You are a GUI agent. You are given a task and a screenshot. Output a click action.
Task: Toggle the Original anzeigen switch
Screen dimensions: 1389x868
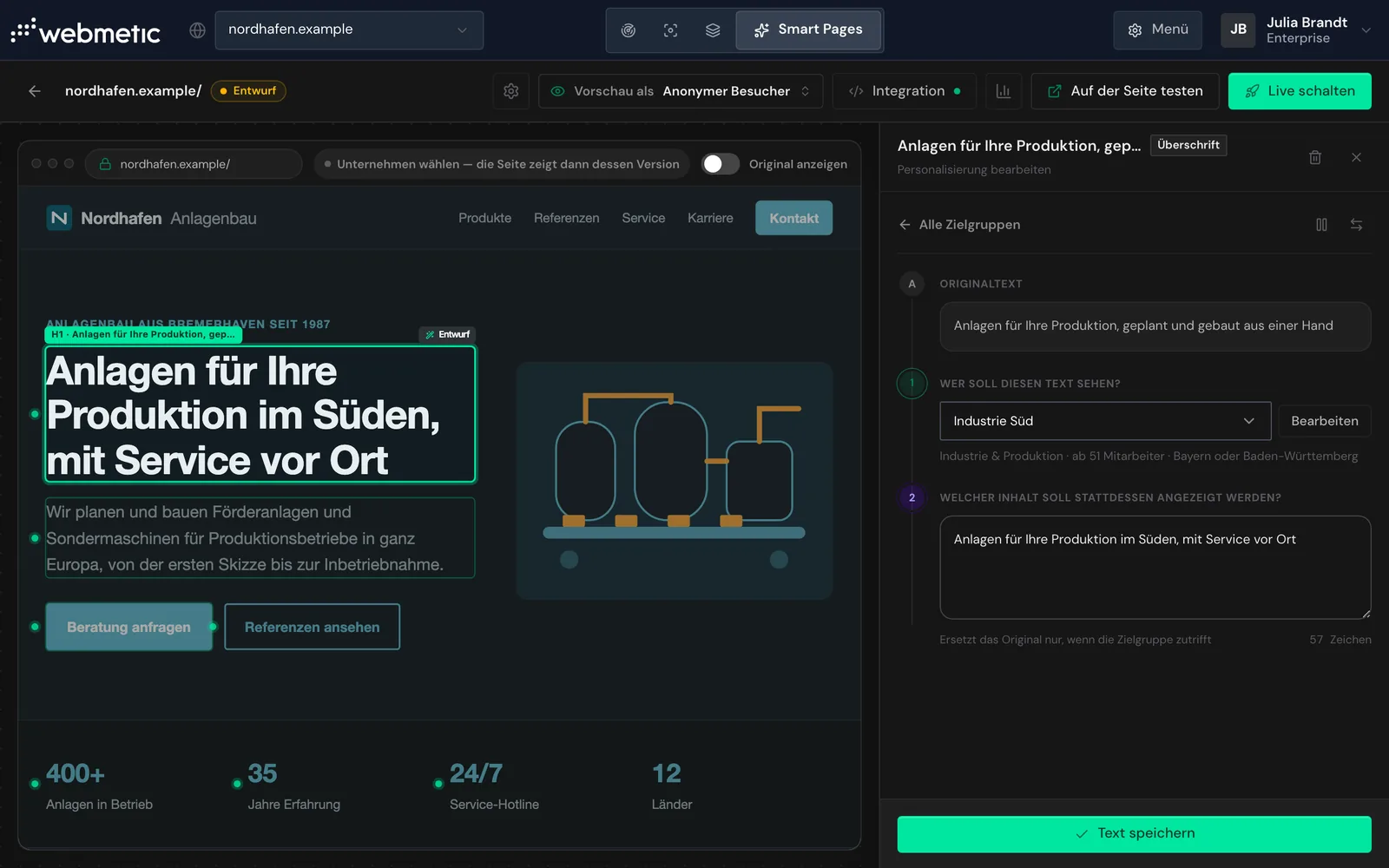(721, 164)
